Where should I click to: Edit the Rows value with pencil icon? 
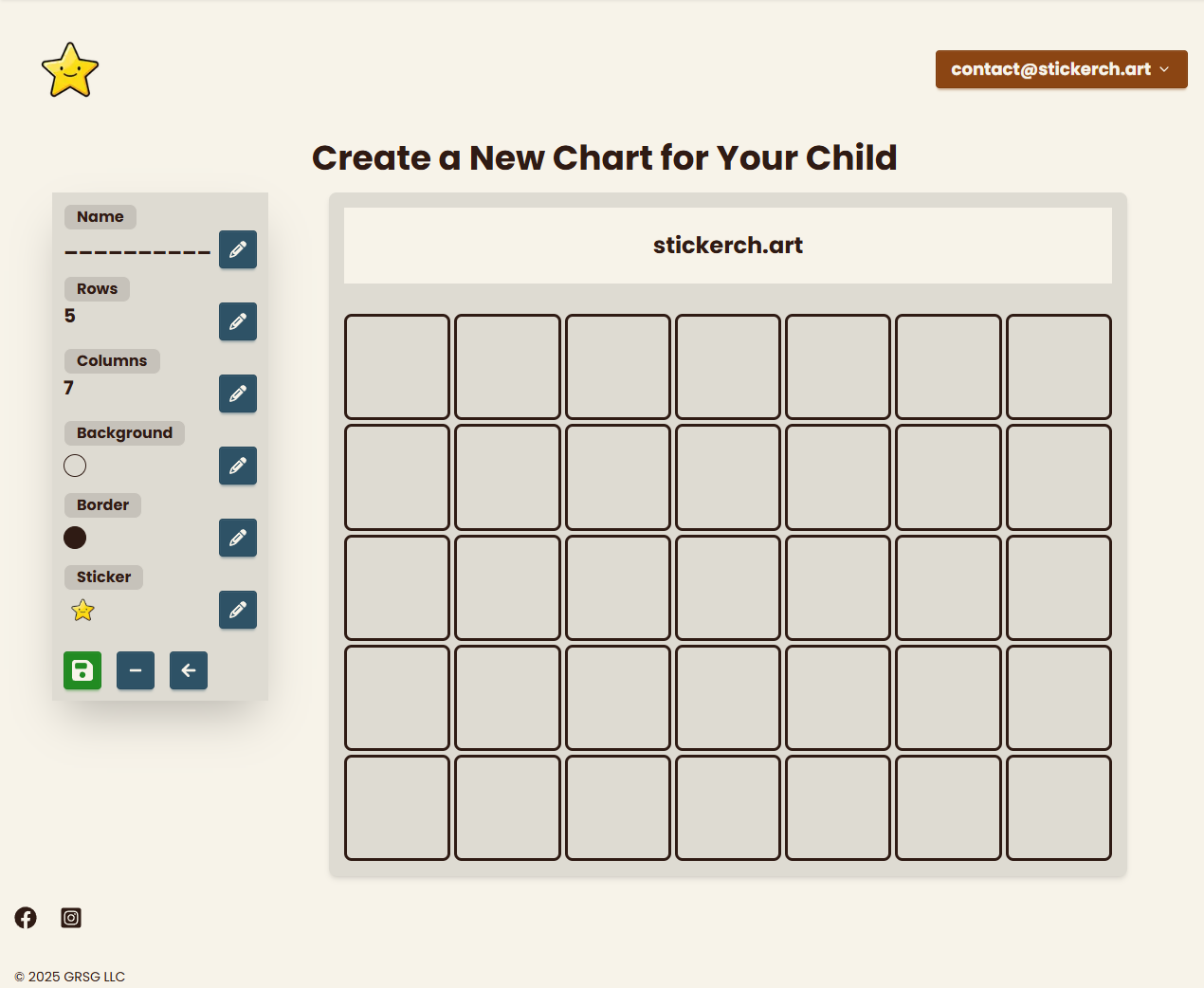(x=238, y=321)
